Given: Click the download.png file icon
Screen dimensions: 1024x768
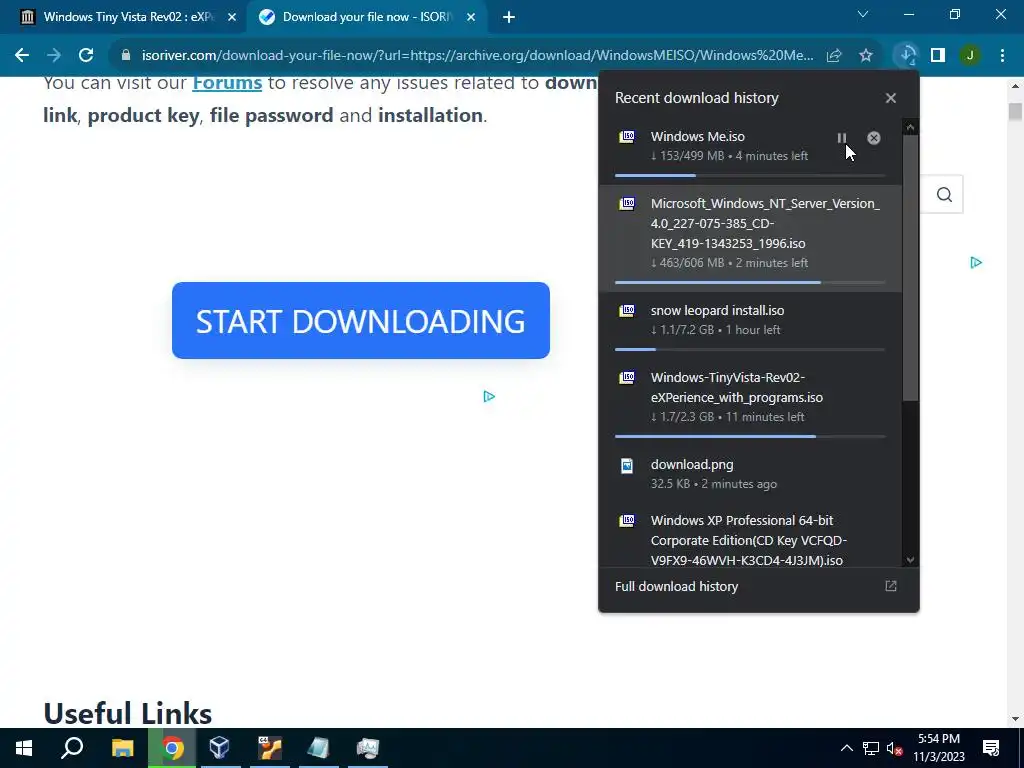Looking at the screenshot, I should point(627,465).
